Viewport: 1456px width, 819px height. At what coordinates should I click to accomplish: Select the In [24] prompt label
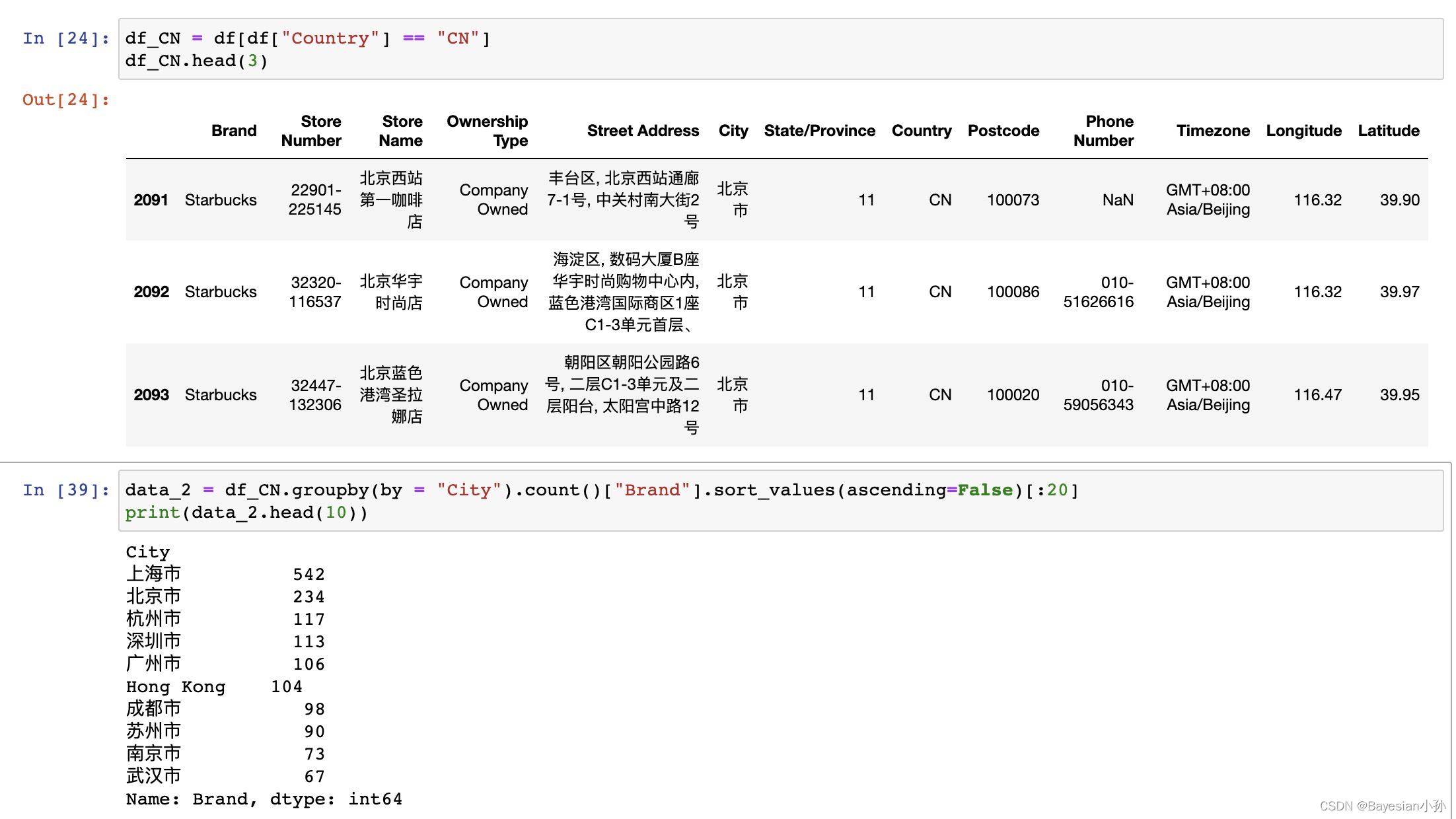coord(66,38)
